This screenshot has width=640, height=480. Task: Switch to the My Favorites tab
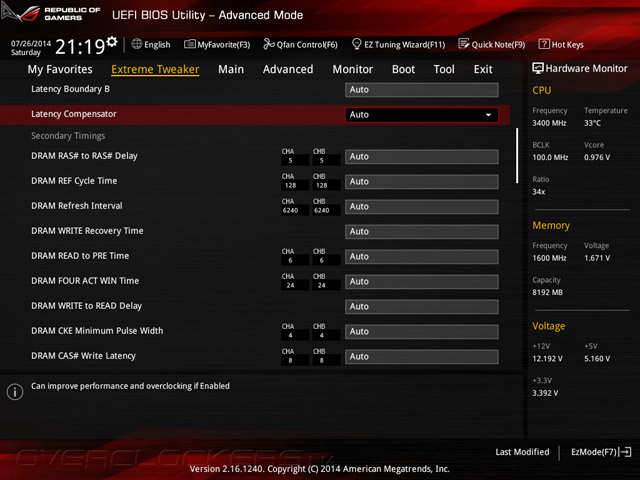pos(60,69)
